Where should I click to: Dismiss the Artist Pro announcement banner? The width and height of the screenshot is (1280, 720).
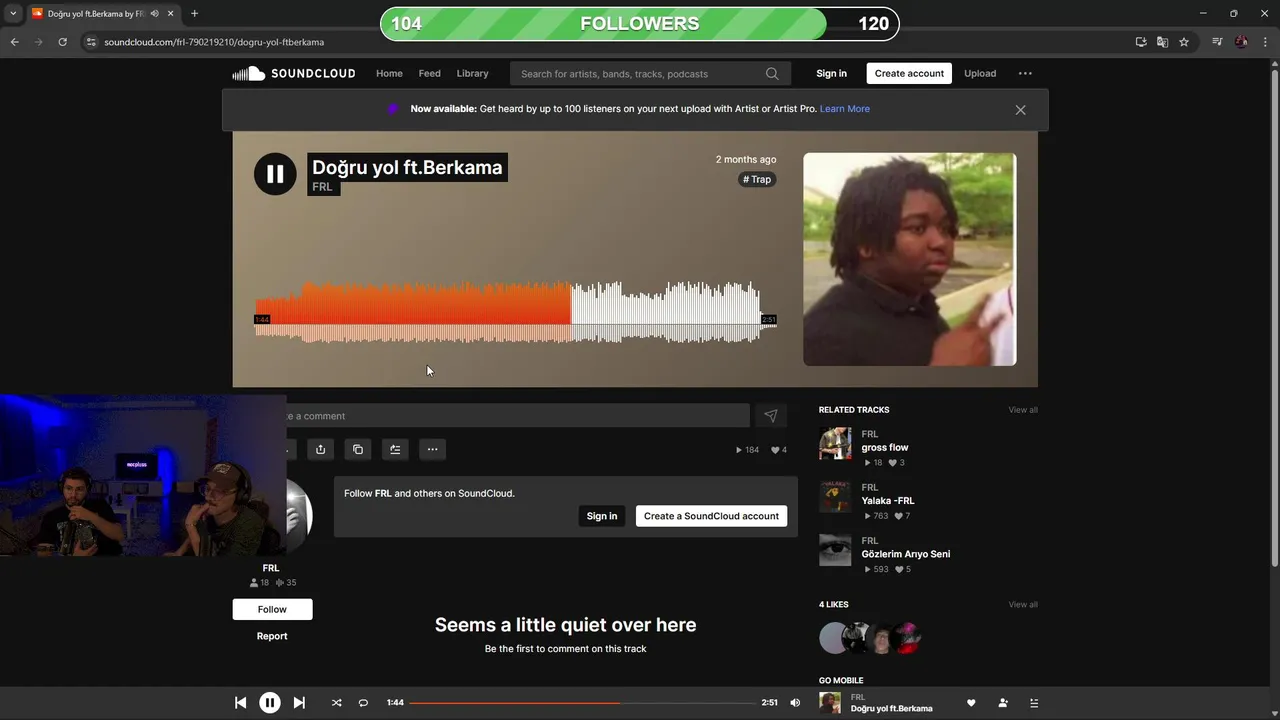point(1020,110)
